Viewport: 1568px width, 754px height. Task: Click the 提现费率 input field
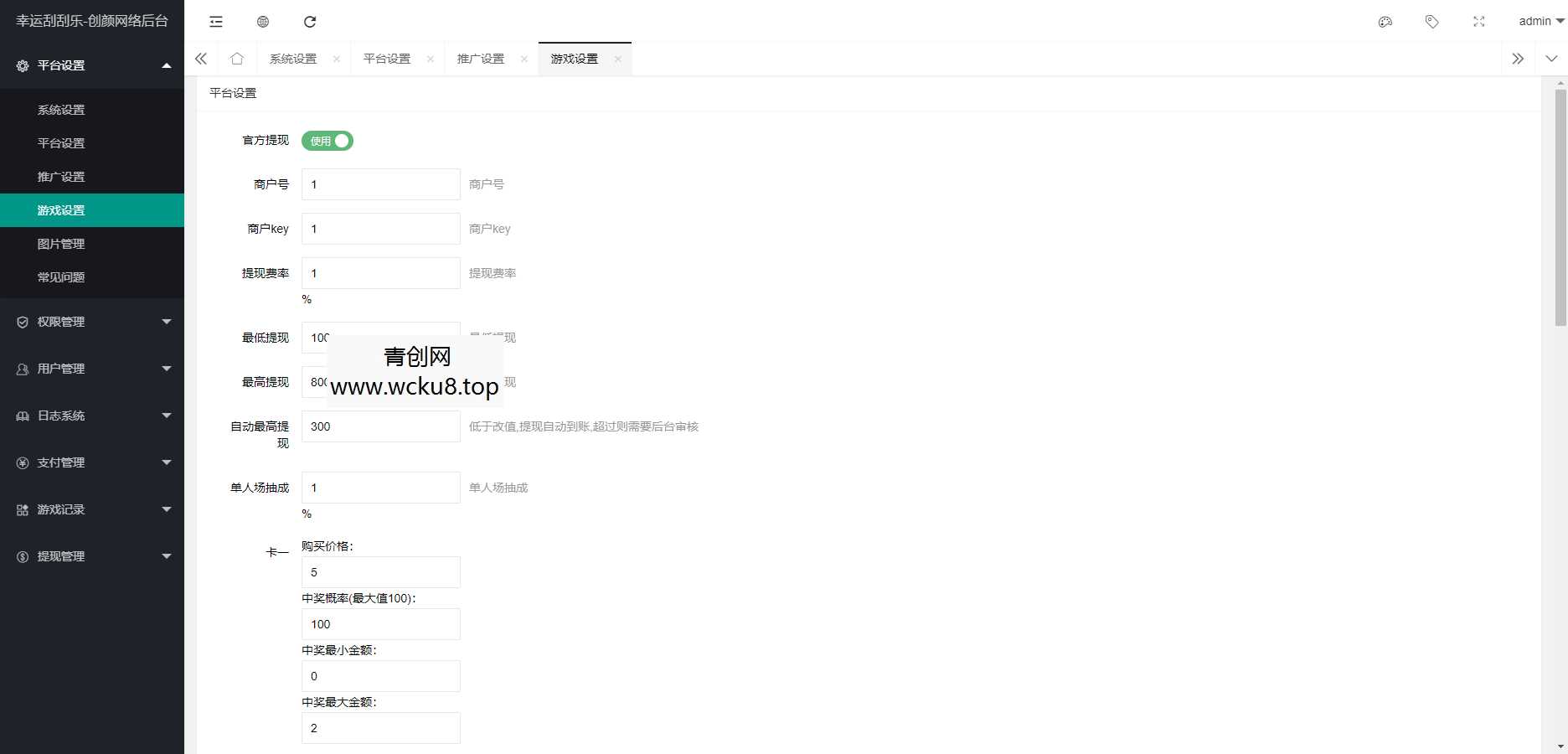point(381,273)
